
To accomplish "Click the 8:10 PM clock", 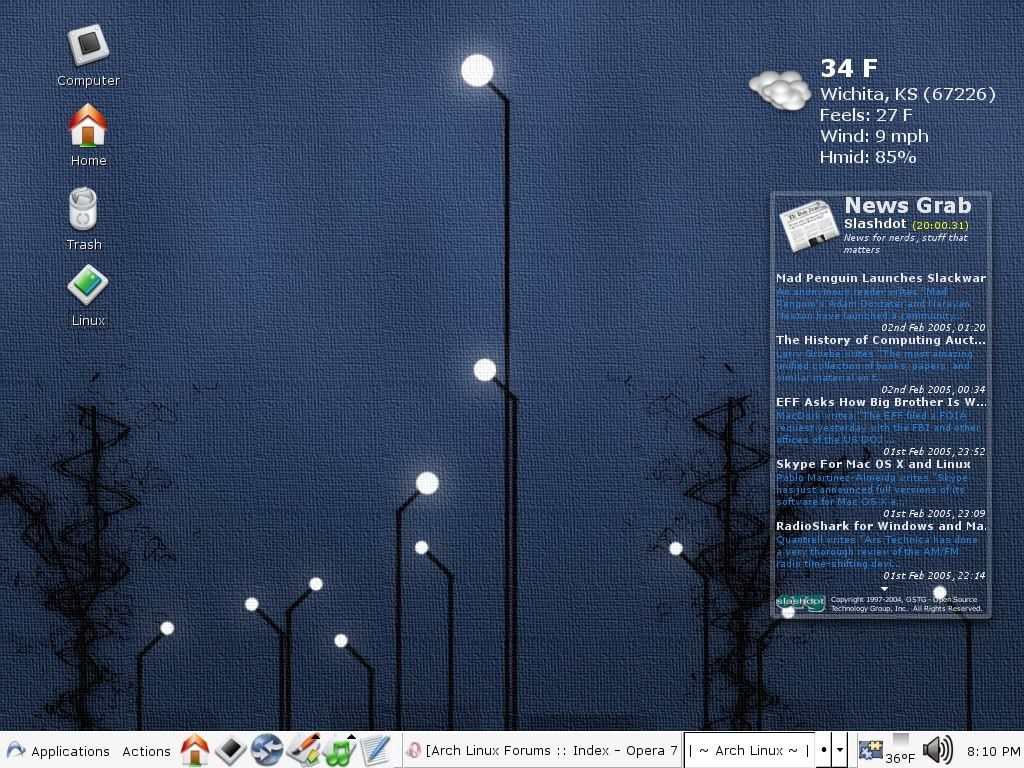I will [x=993, y=752].
